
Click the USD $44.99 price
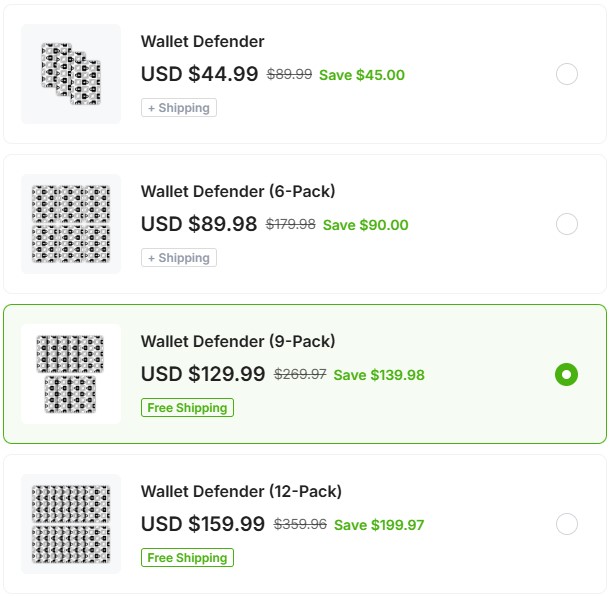[199, 74]
